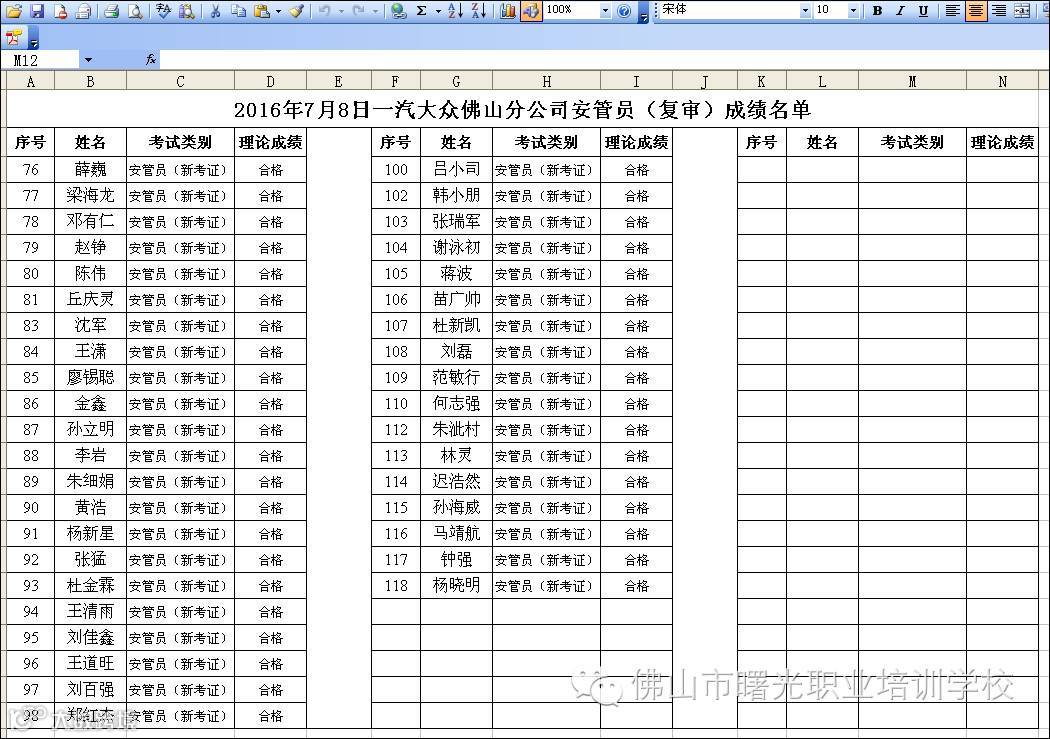Toggle Italic formatting

[x=900, y=11]
